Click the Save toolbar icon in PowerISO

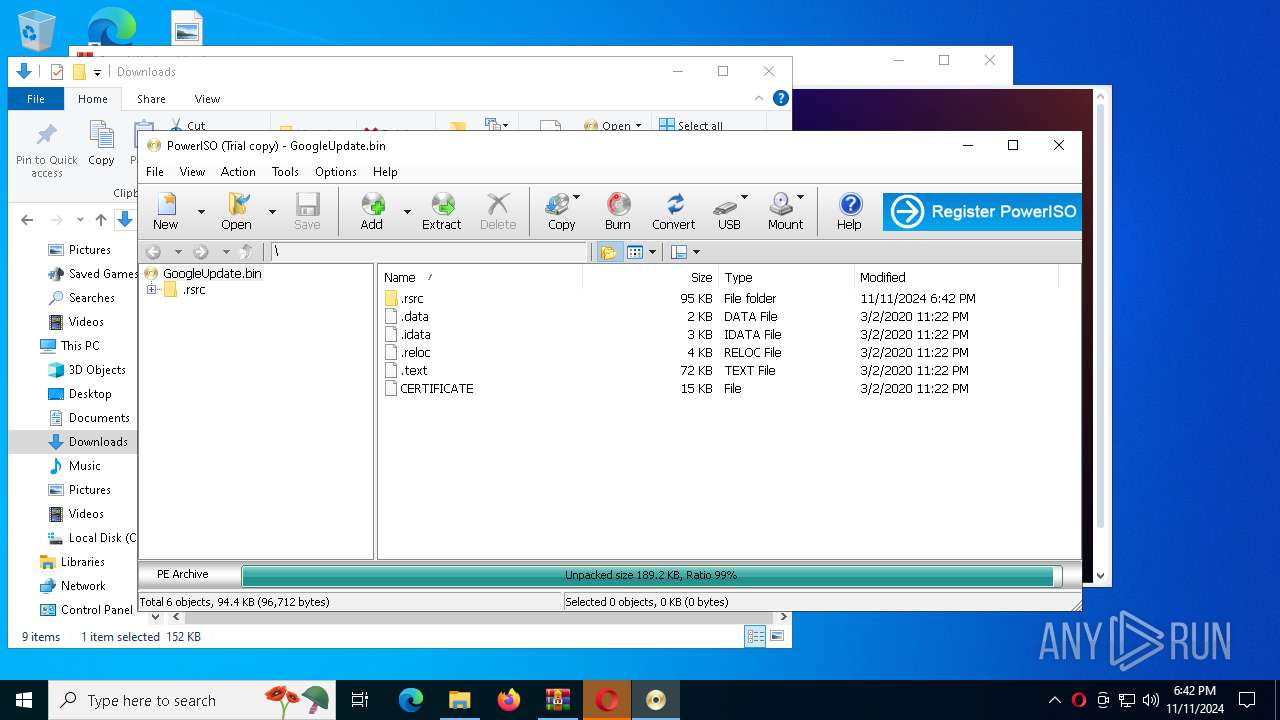coord(307,212)
